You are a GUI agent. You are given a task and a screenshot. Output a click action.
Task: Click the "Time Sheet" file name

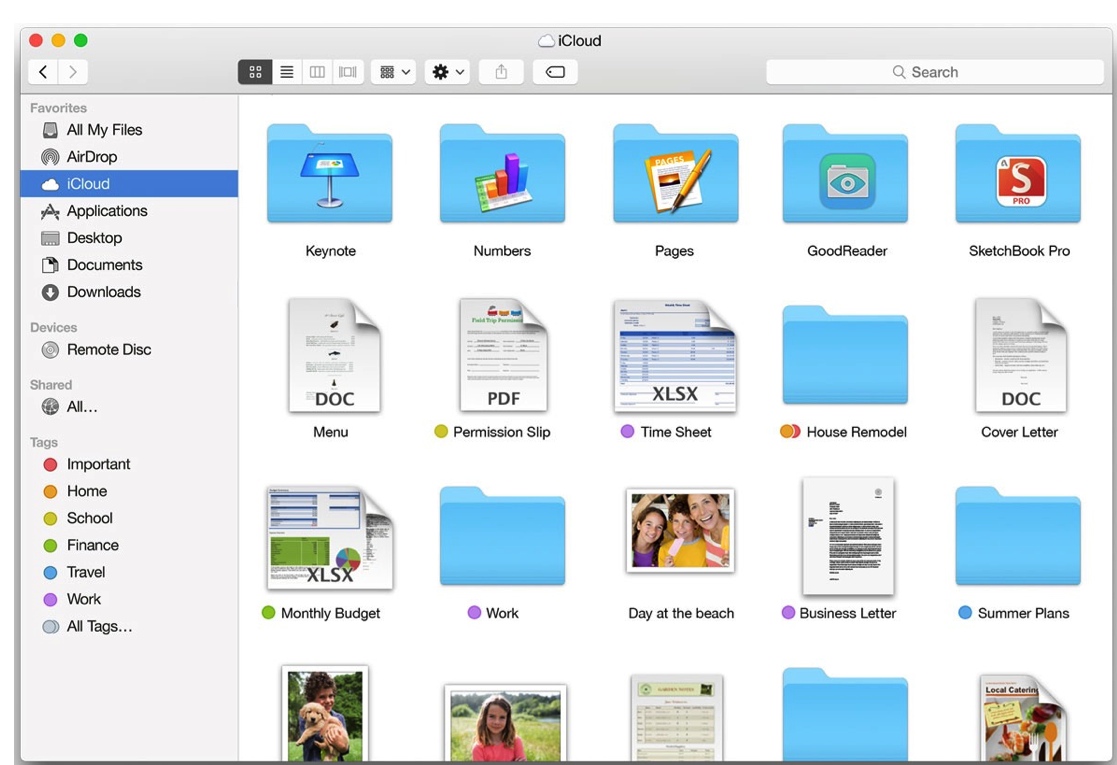[x=676, y=432]
